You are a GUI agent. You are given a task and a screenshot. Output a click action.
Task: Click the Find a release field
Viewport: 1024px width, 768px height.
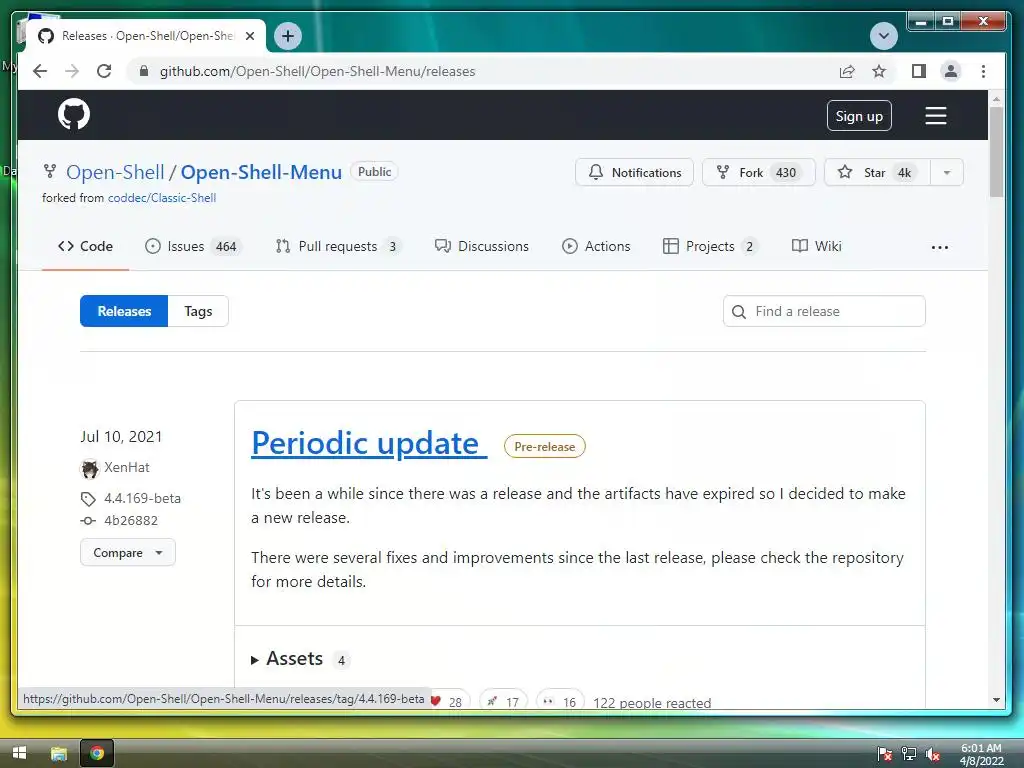pos(824,311)
